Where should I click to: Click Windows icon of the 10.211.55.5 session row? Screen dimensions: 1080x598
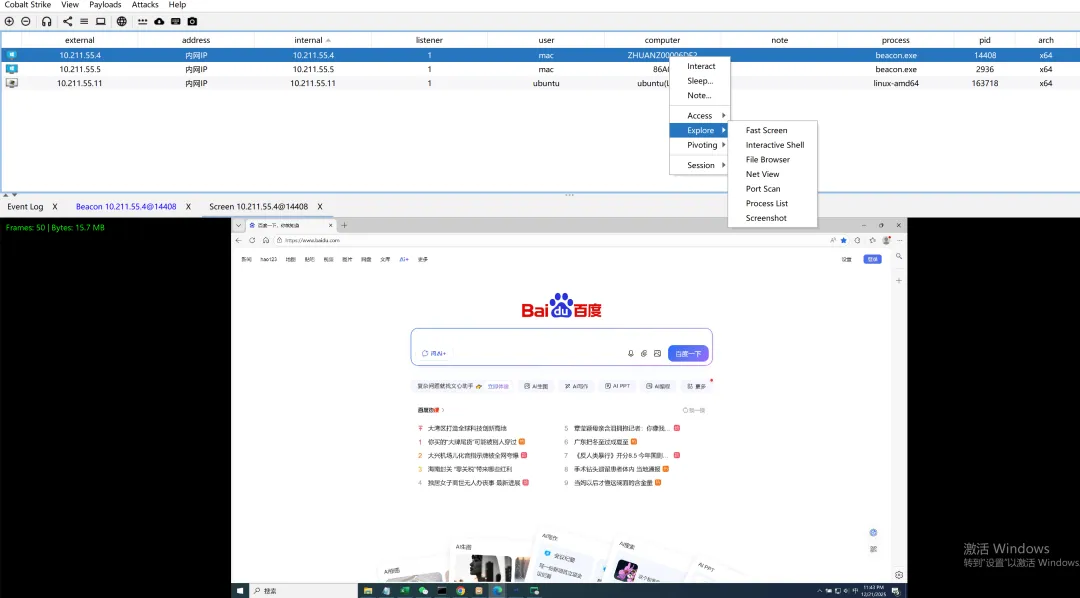pyautogui.click(x=12, y=69)
